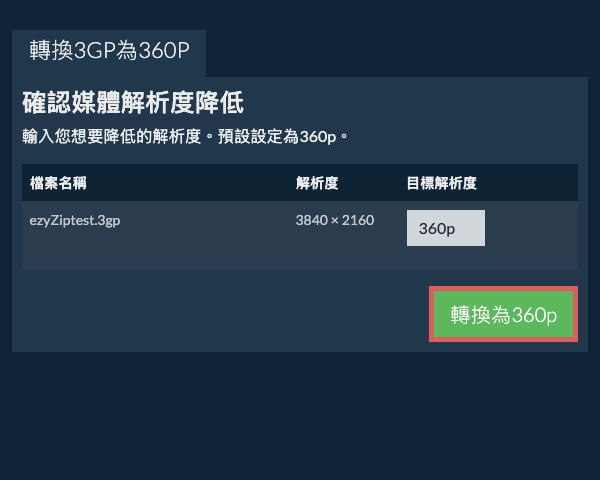The height and width of the screenshot is (480, 600).
Task: Click the dialog title about lowering resolution
Action: pyautogui.click(x=133, y=103)
